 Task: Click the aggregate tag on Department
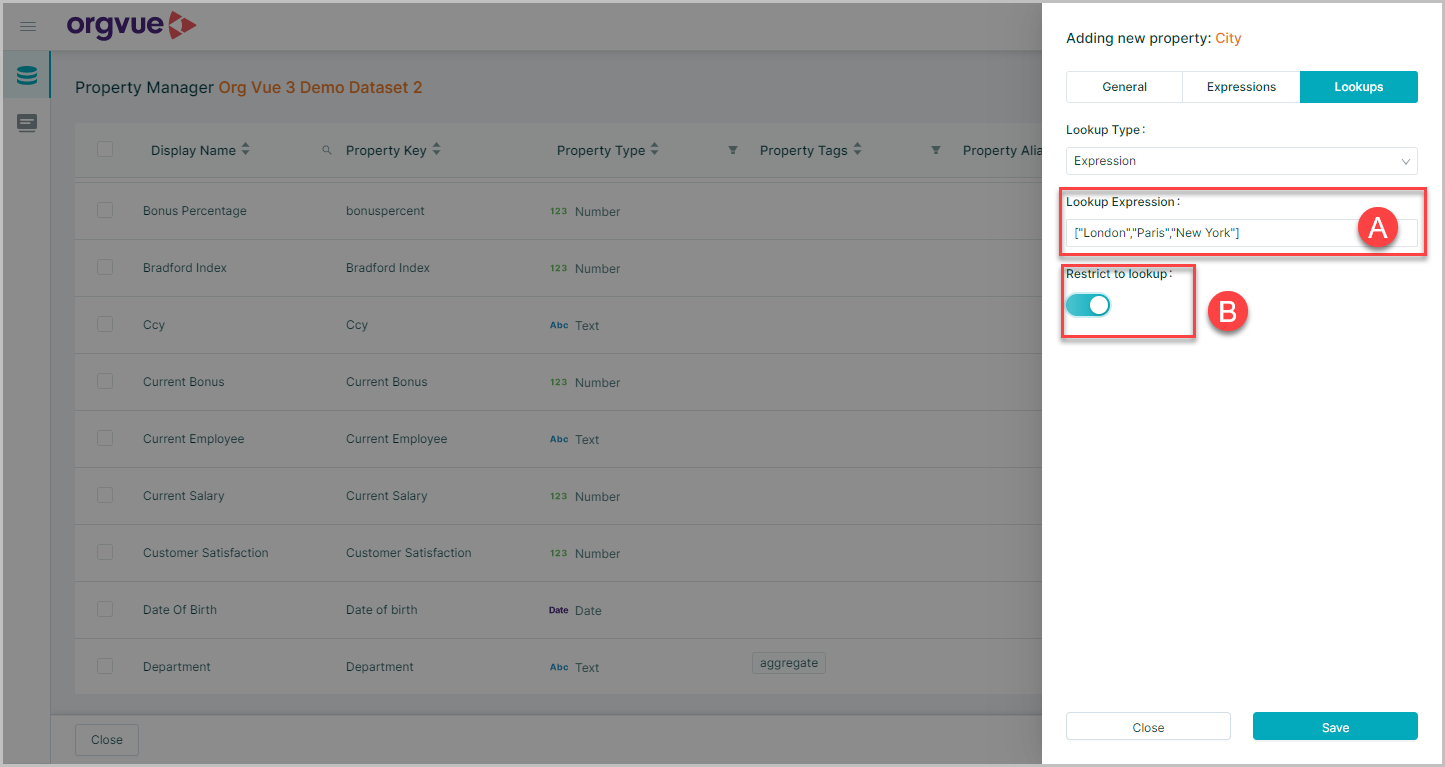[x=789, y=663]
